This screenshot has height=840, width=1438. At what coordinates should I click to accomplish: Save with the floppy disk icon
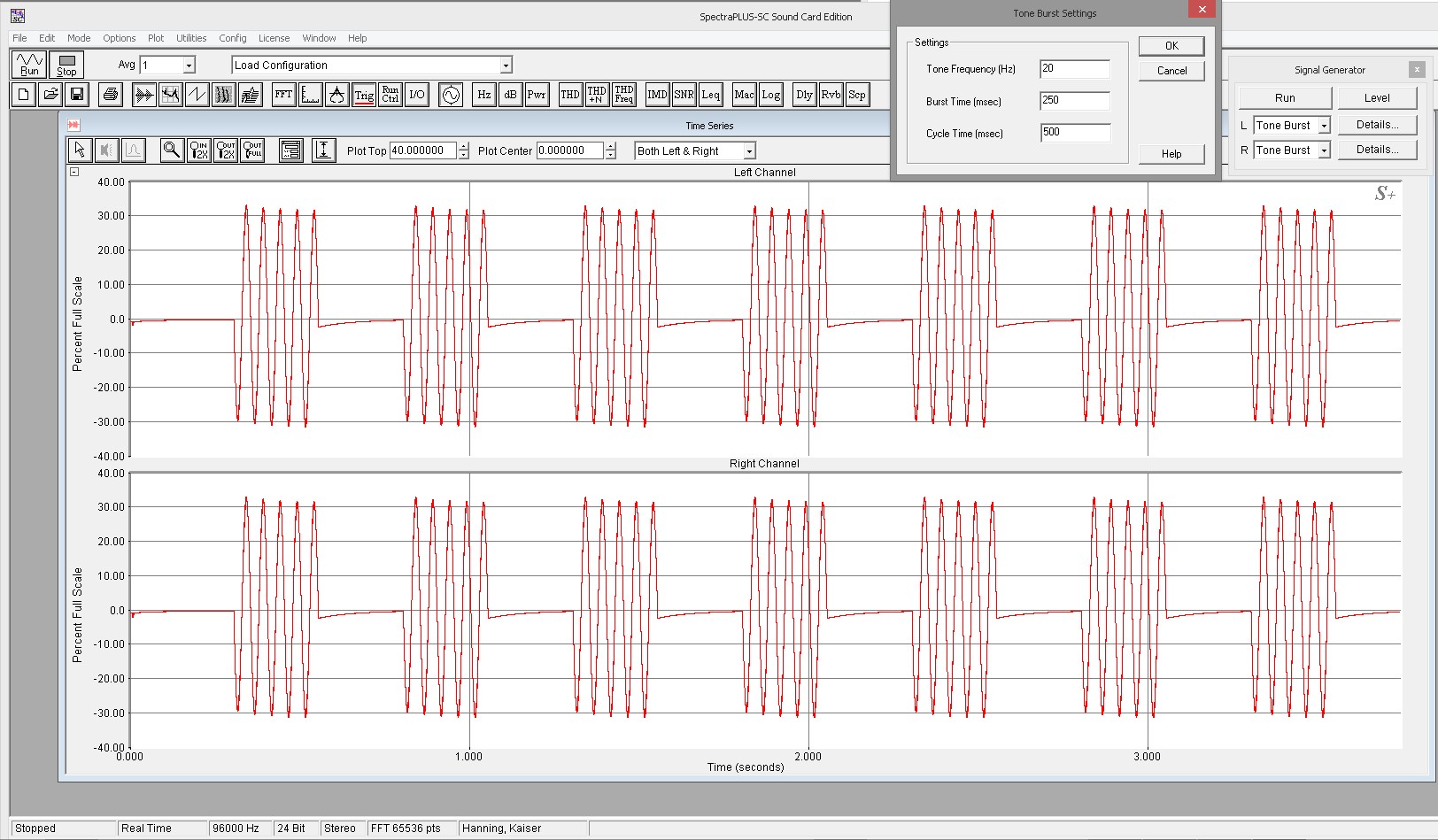pos(77,95)
